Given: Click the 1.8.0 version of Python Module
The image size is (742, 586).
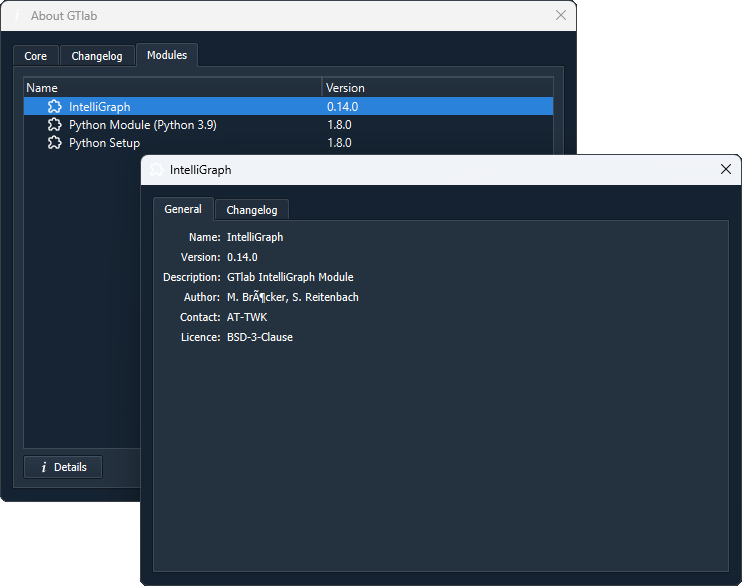Looking at the screenshot, I should (x=339, y=124).
